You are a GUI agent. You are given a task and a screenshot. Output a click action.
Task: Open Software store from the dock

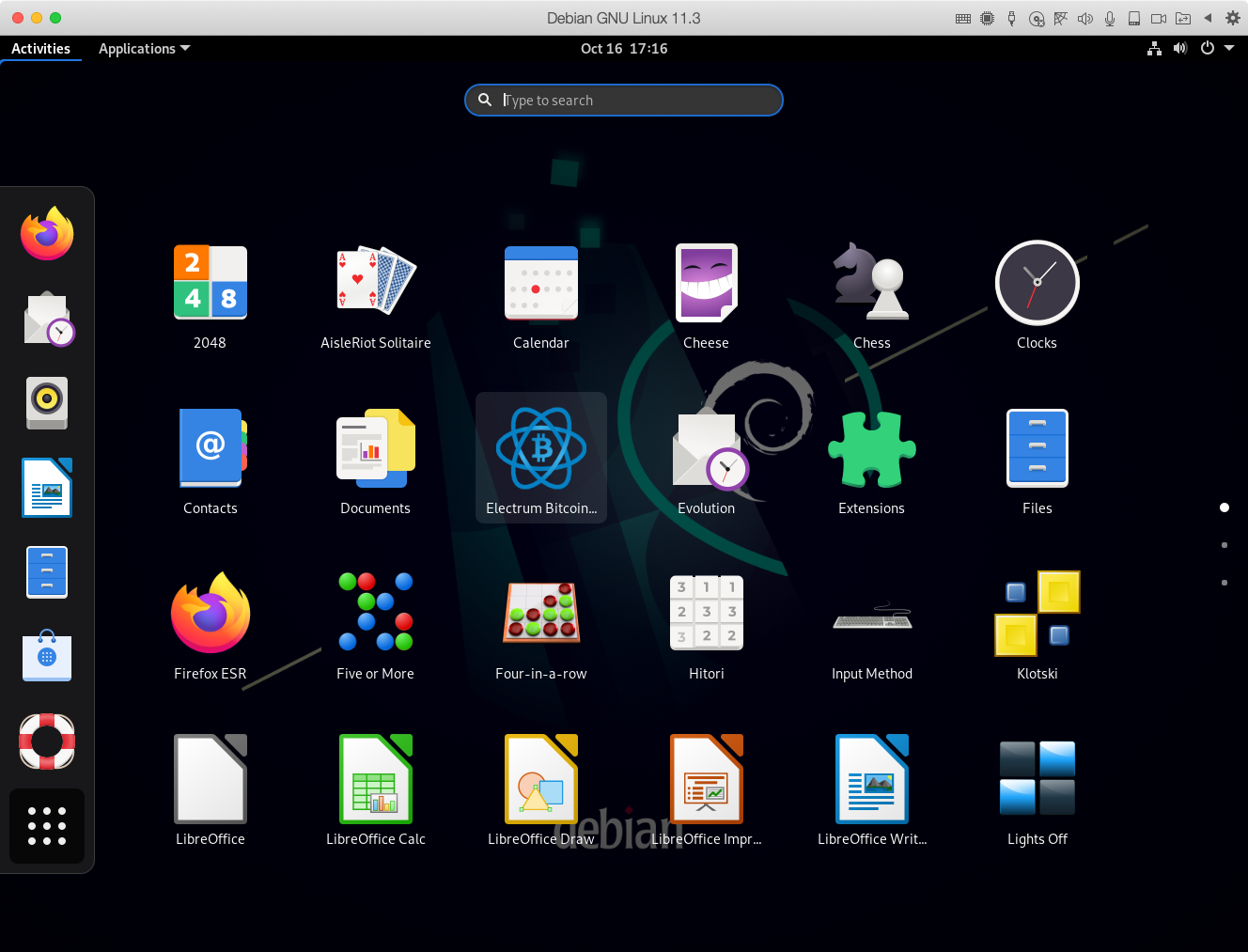(47, 657)
